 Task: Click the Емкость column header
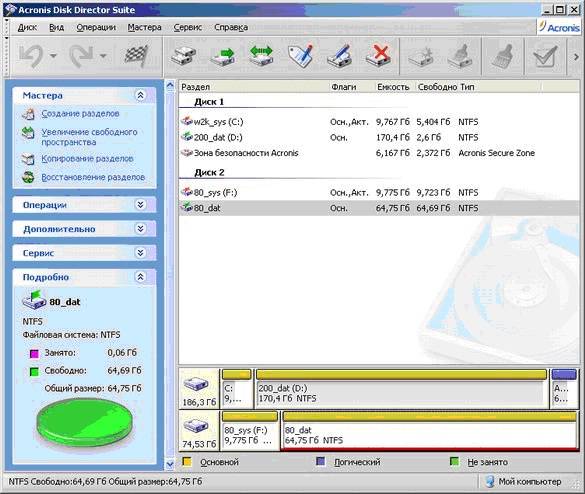pos(395,87)
